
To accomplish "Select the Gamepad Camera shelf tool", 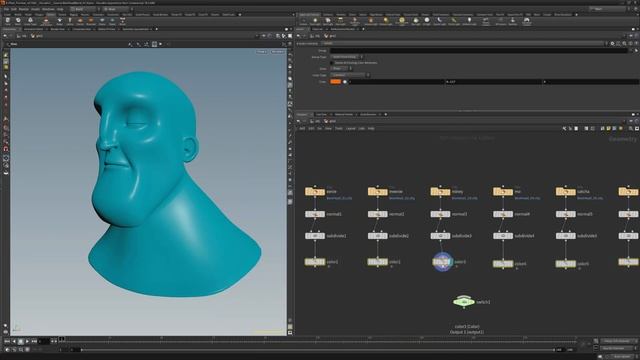I will pos(527,21).
